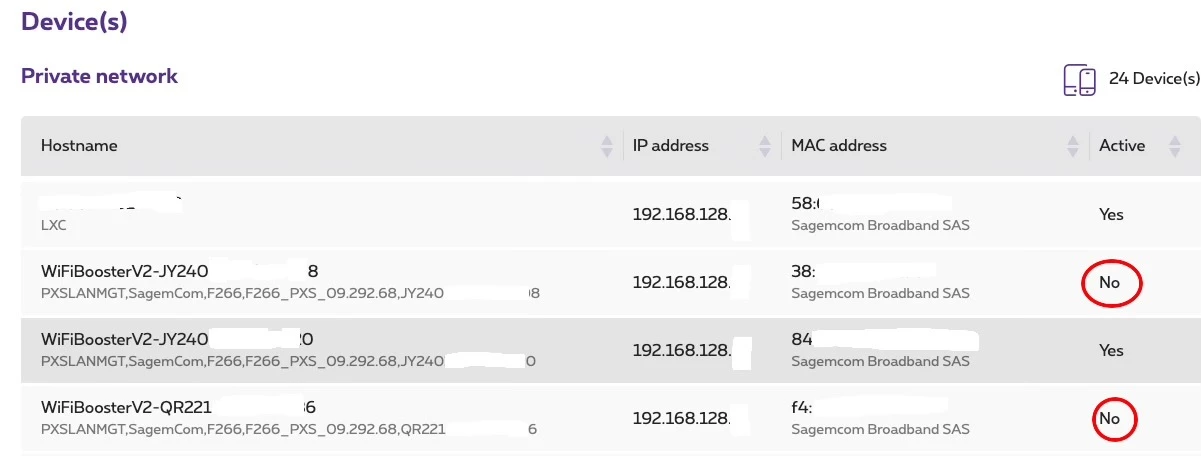Viewport: 1201px width, 456px height.
Task: Sort the table by Hostname arrows
Action: (x=606, y=146)
